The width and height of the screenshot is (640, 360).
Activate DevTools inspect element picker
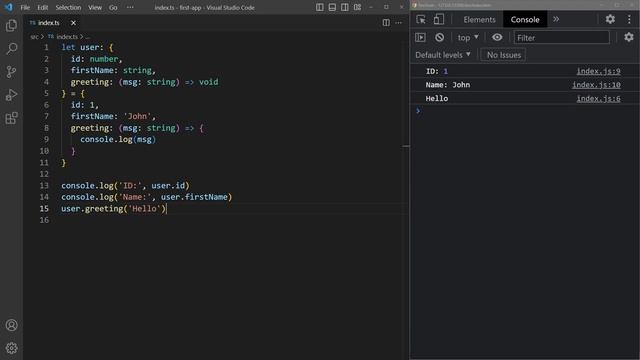421,19
